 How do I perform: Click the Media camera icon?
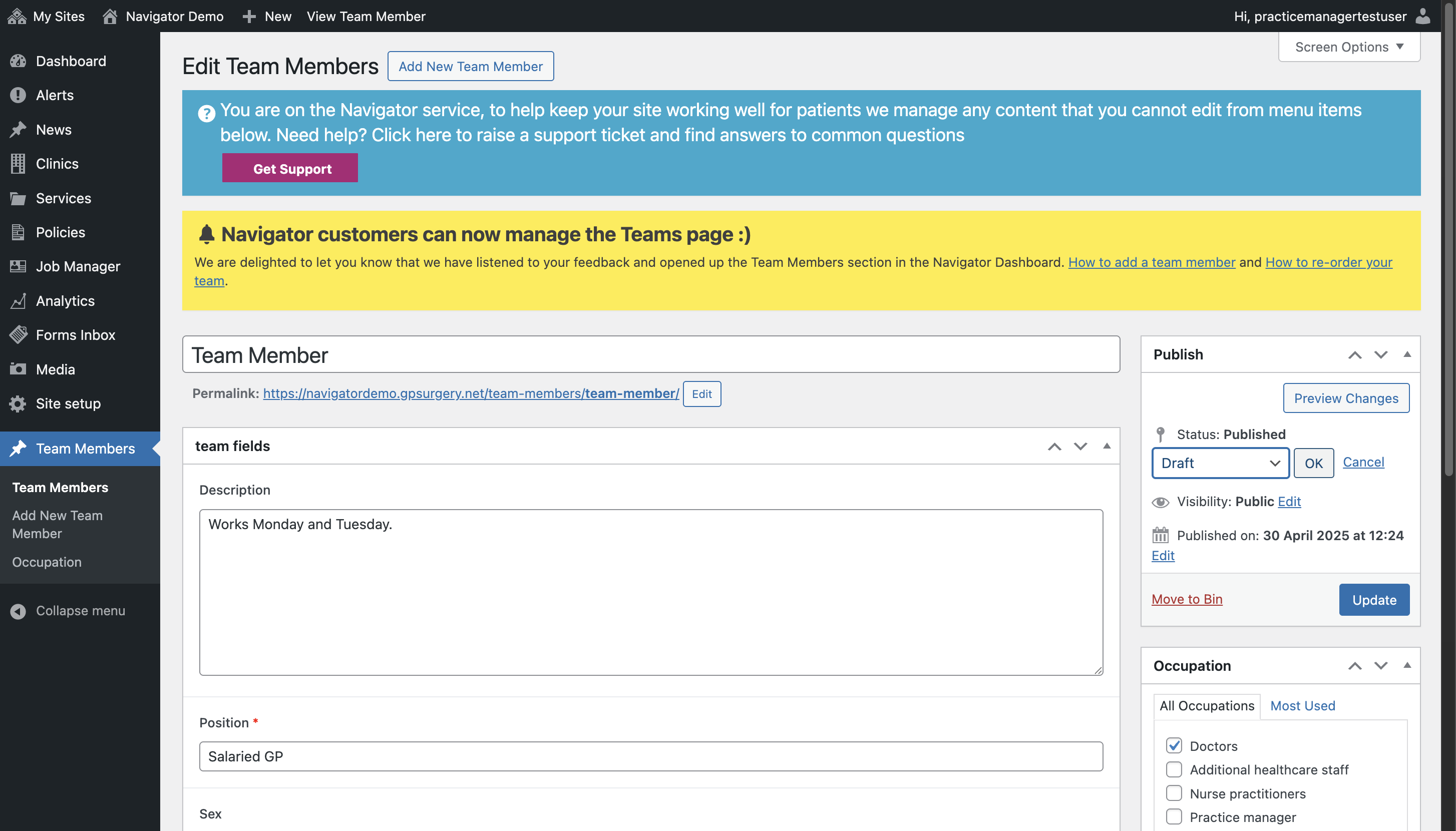coord(18,369)
